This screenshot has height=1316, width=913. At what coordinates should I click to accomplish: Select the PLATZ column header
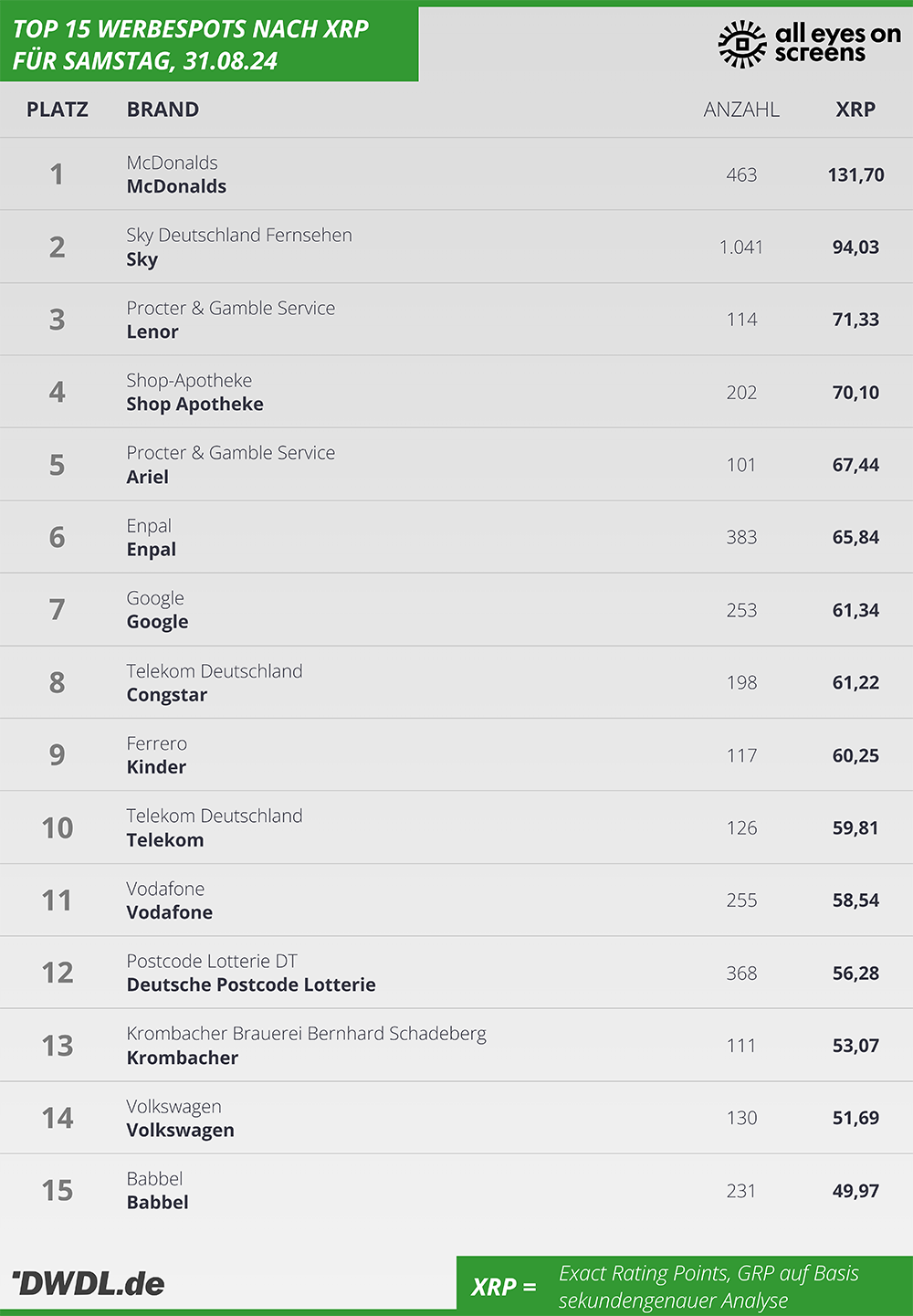58,110
